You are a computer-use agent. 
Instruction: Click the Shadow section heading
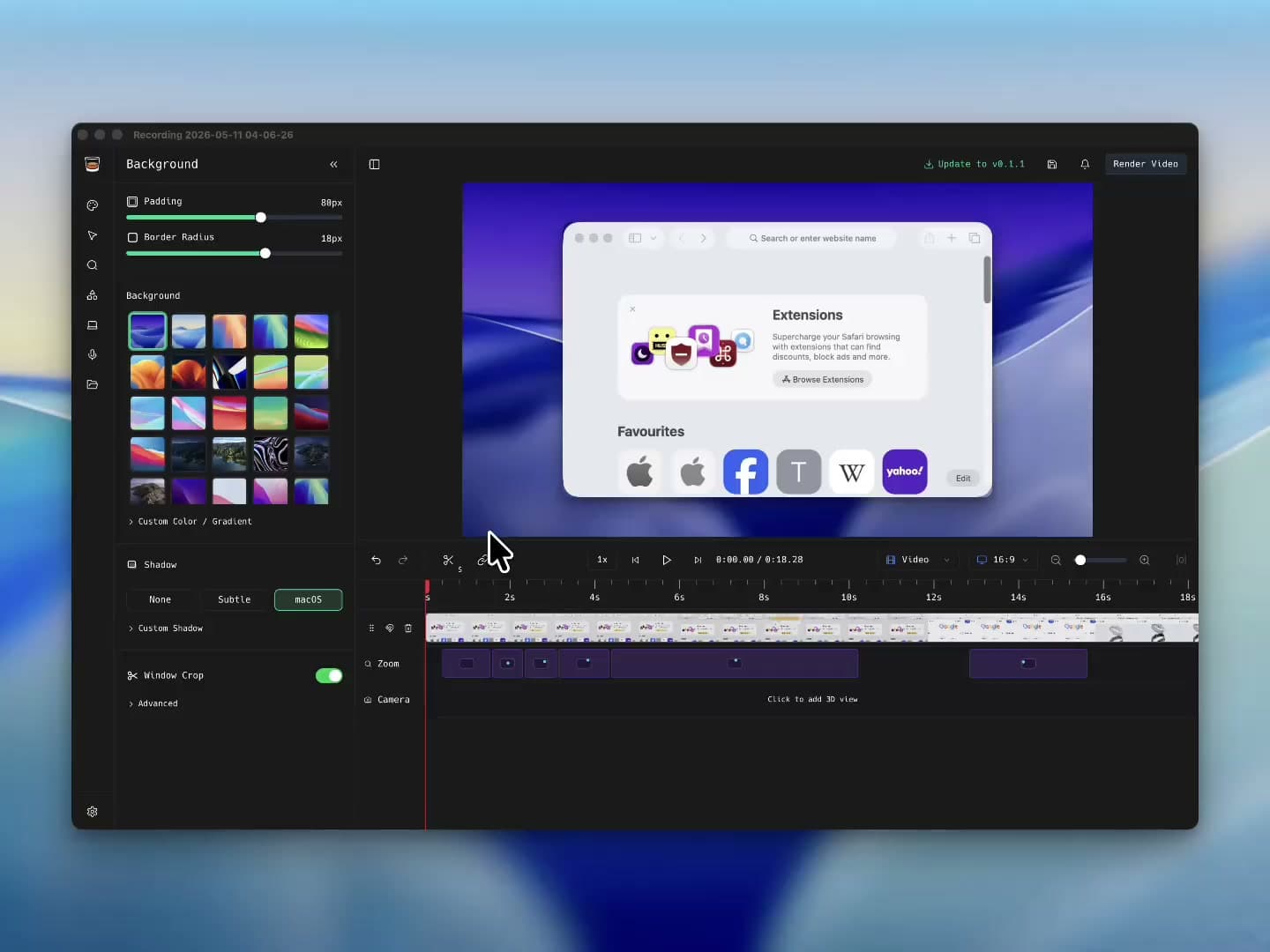pos(152,565)
